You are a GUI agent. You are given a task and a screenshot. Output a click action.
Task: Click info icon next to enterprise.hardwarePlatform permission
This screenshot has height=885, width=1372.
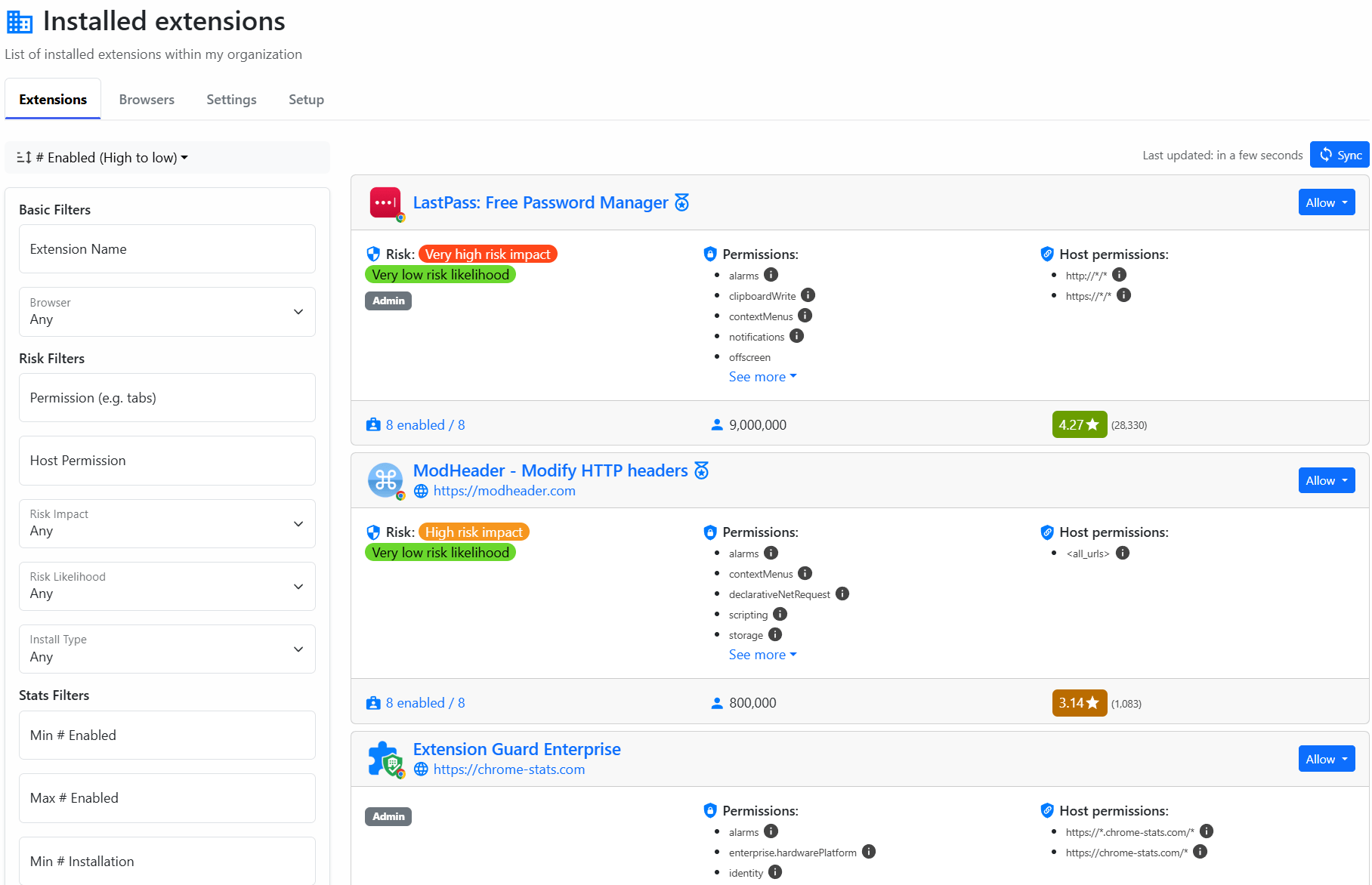pos(869,852)
